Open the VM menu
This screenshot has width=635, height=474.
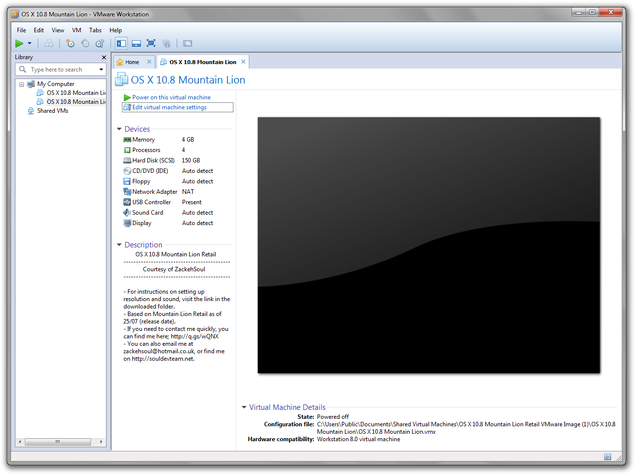(x=77, y=30)
